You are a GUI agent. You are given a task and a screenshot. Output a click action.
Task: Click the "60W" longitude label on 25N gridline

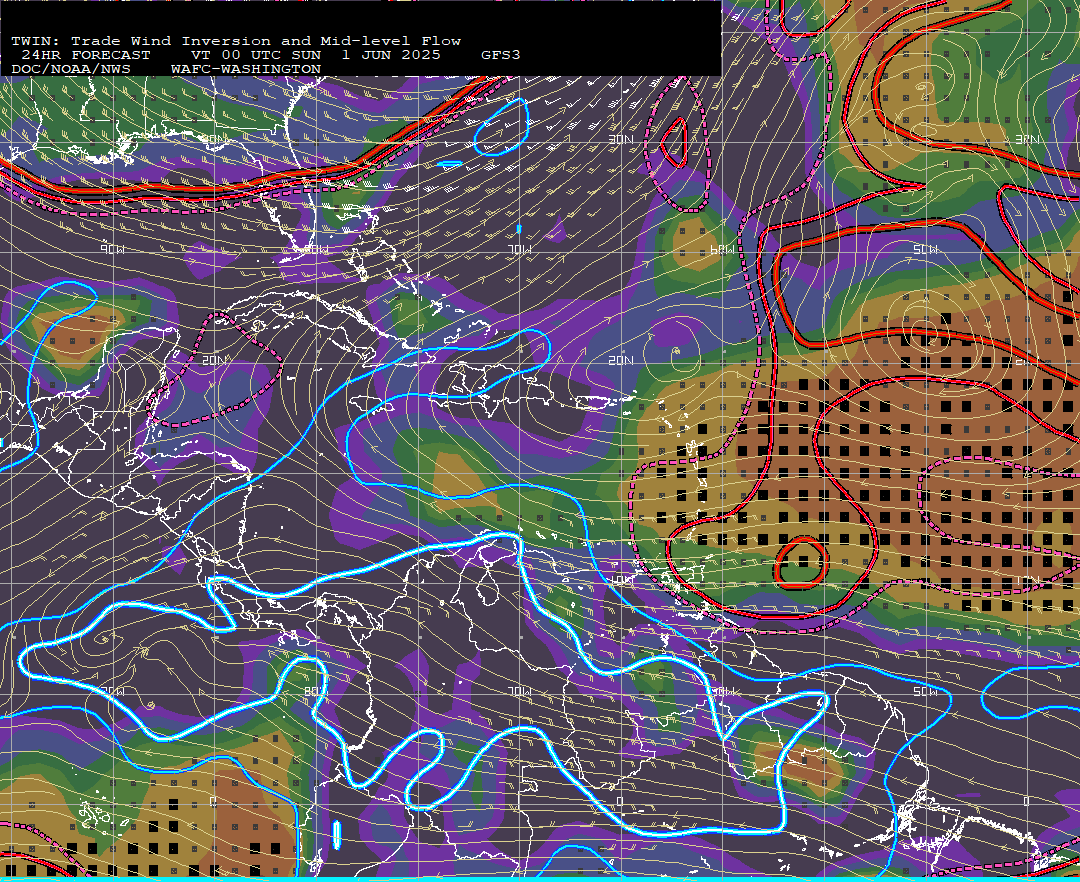[x=722, y=249]
